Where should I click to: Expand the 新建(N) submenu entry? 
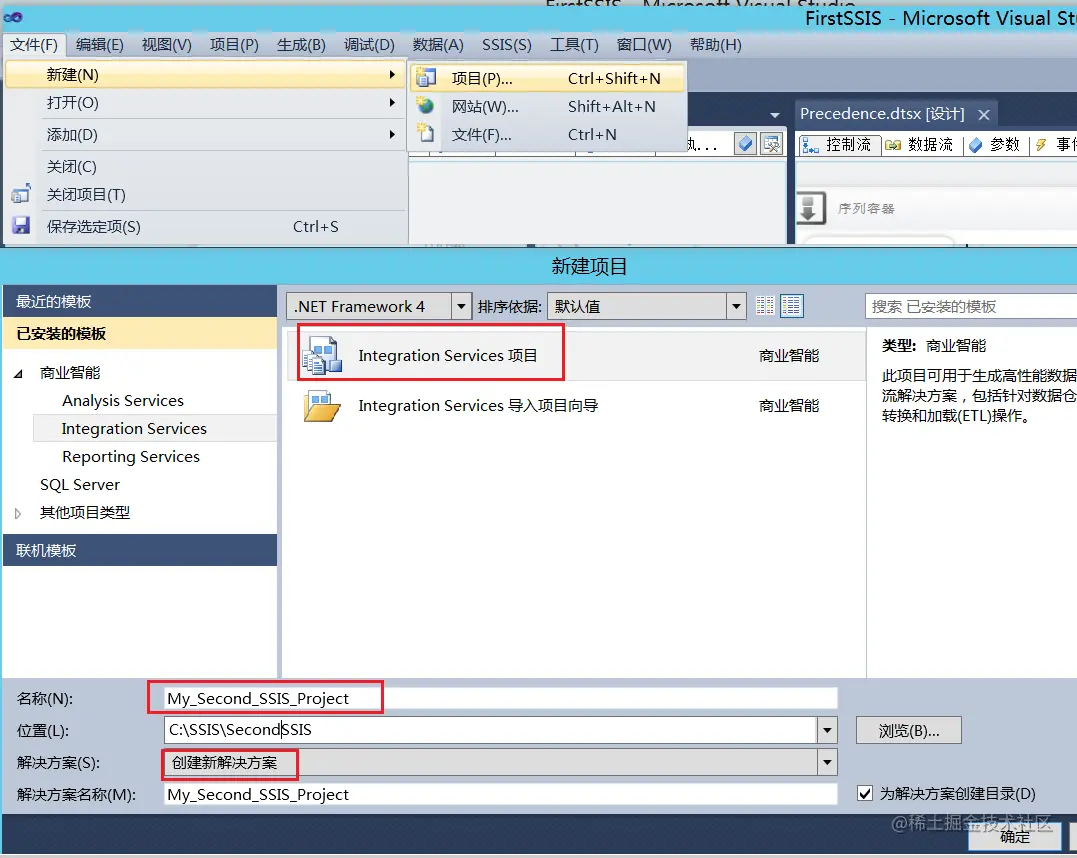tap(205, 74)
